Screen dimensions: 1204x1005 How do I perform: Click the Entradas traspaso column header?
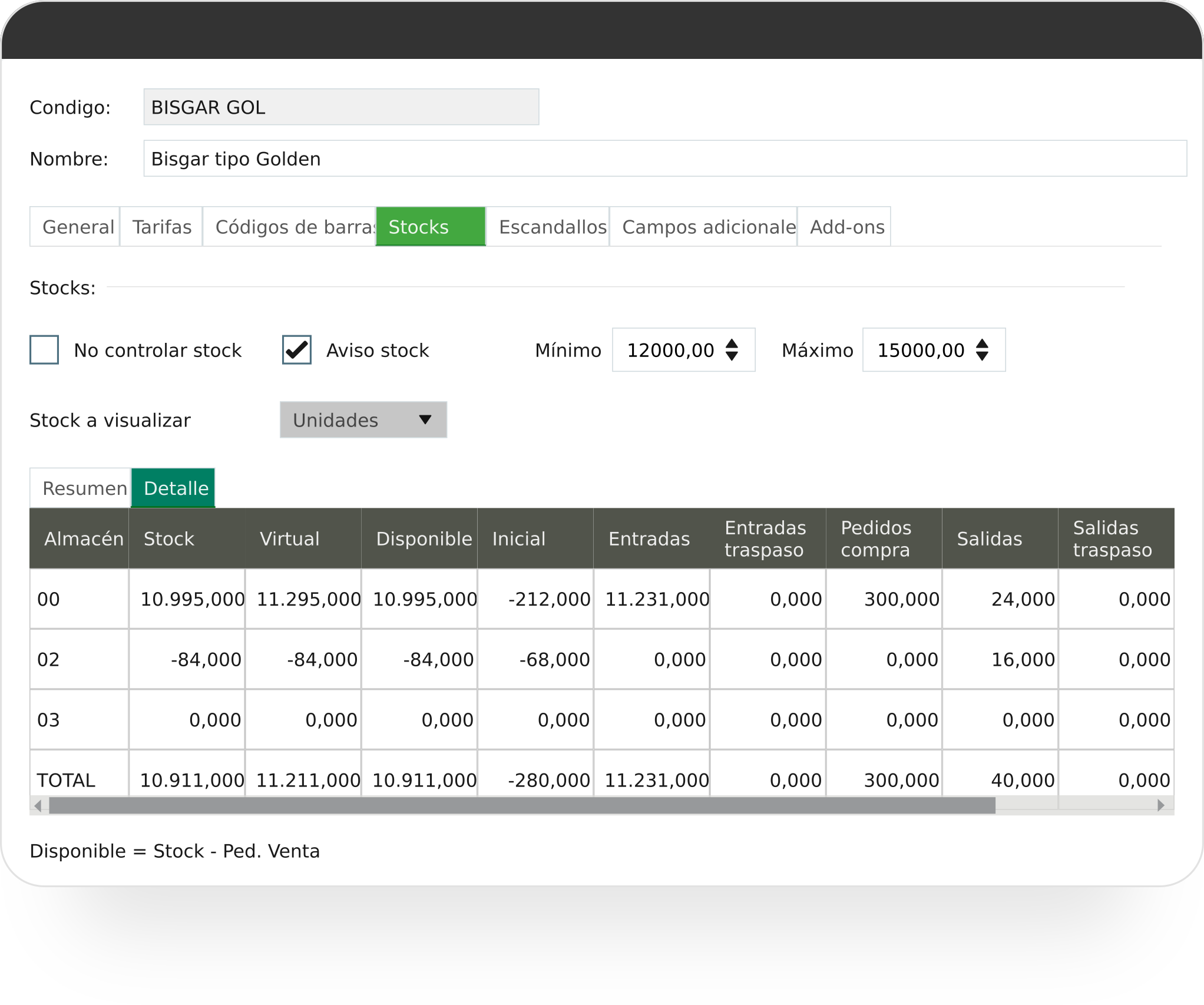[768, 538]
